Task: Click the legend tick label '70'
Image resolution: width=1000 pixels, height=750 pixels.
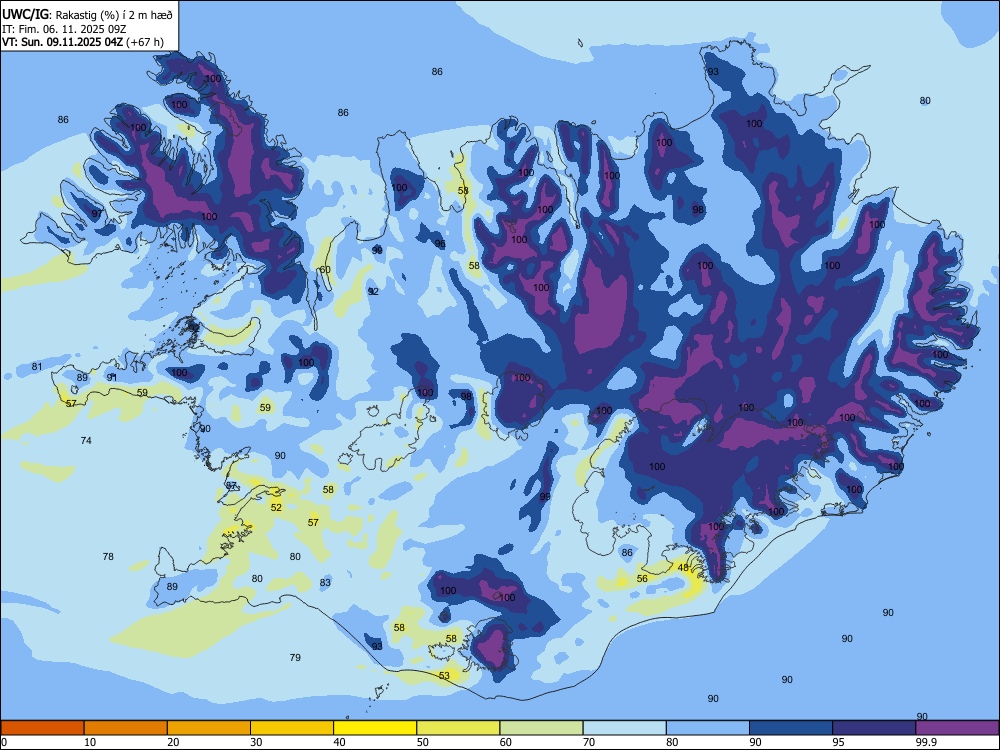Action: point(589,742)
